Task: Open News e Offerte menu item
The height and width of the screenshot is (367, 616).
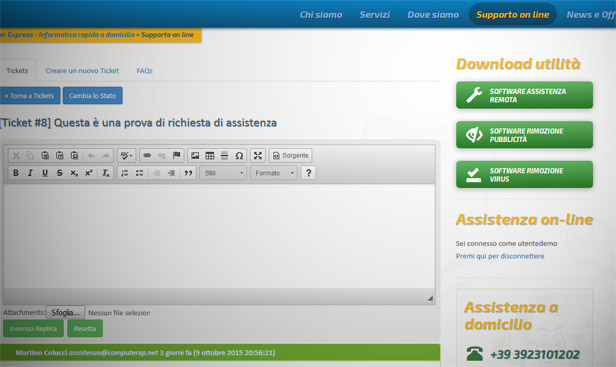Action: click(591, 15)
